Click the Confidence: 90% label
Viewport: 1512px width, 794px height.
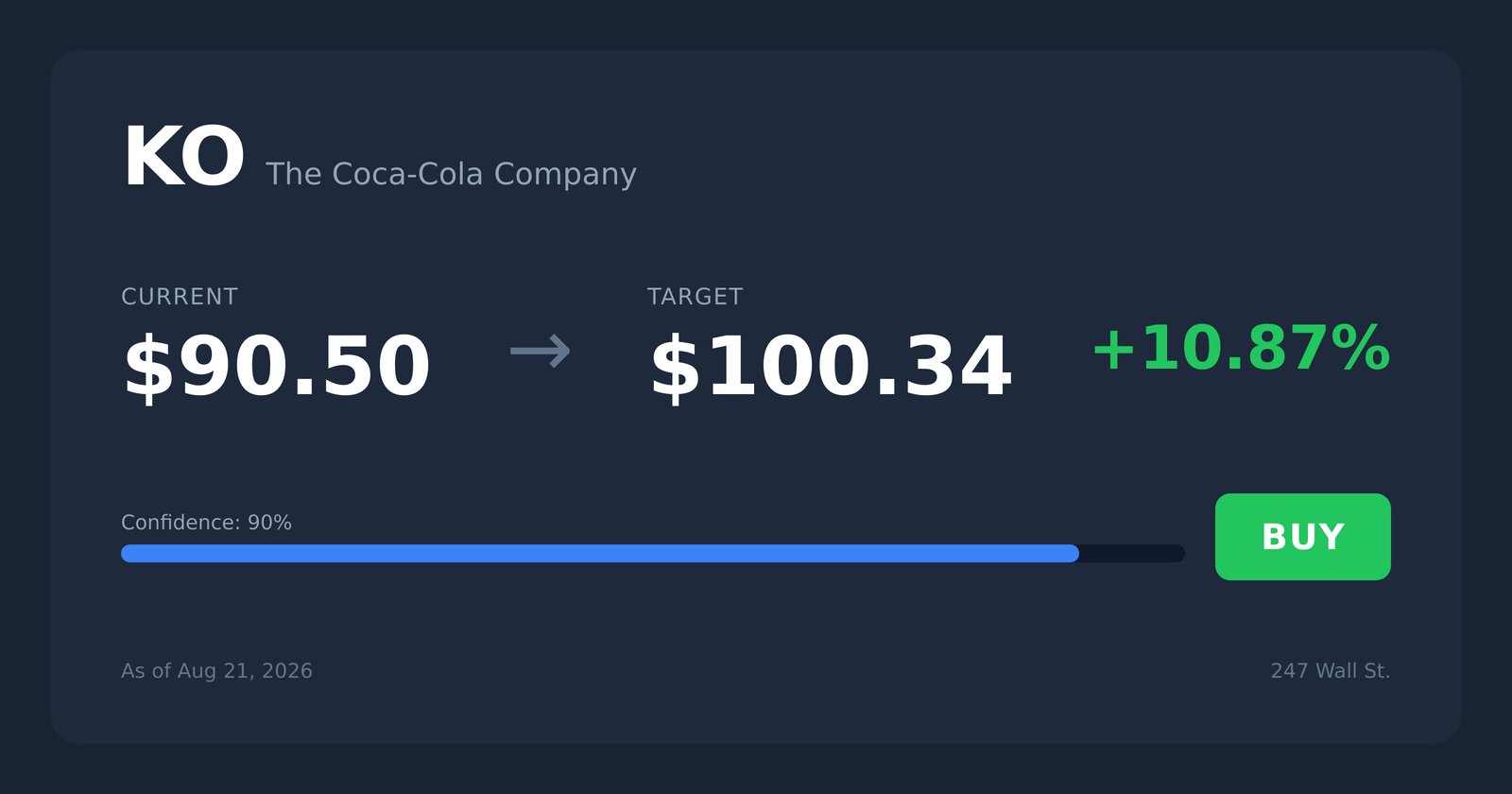[x=206, y=523]
